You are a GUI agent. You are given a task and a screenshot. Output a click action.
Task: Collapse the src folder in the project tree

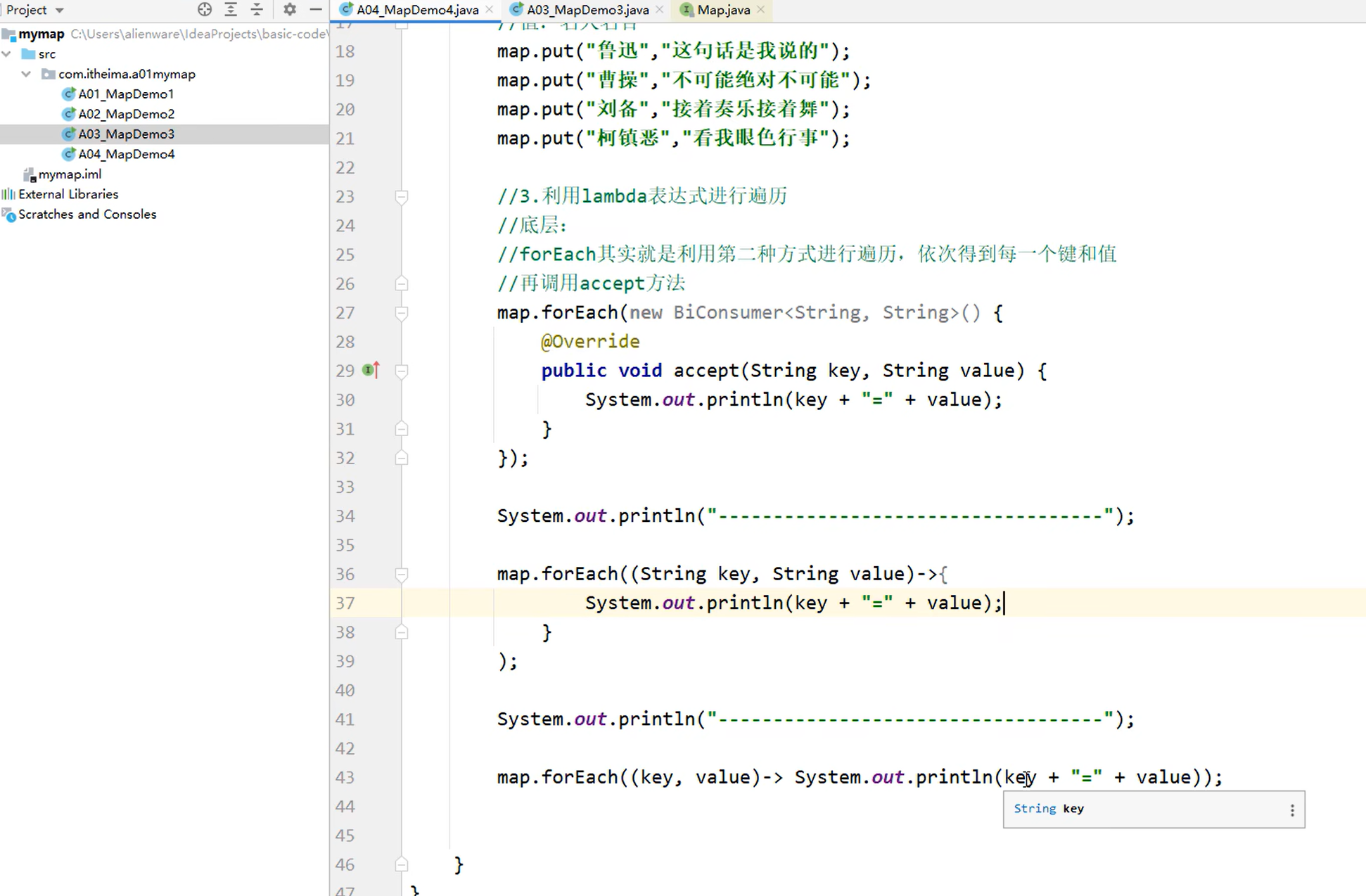[6, 53]
